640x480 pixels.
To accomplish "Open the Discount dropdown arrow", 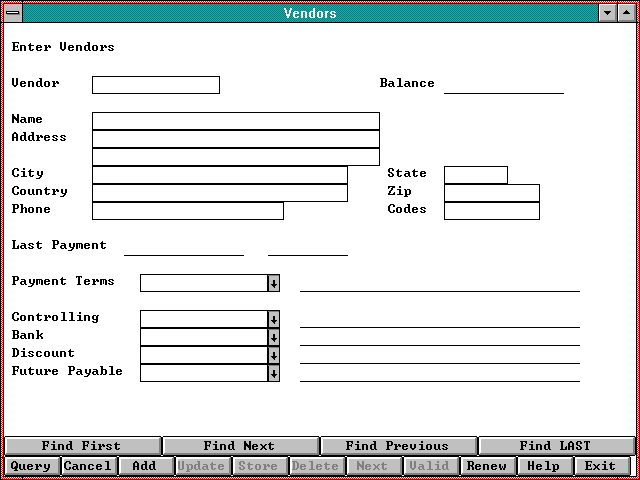I will coord(273,355).
